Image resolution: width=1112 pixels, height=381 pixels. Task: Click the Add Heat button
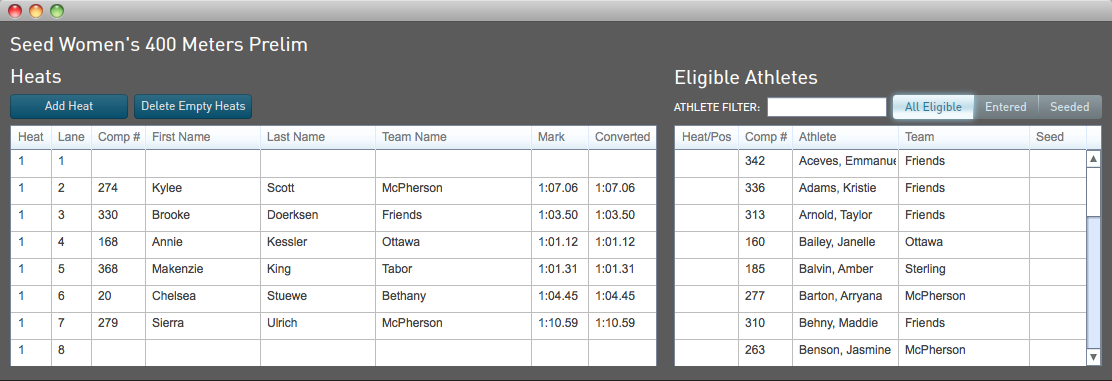tap(69, 106)
